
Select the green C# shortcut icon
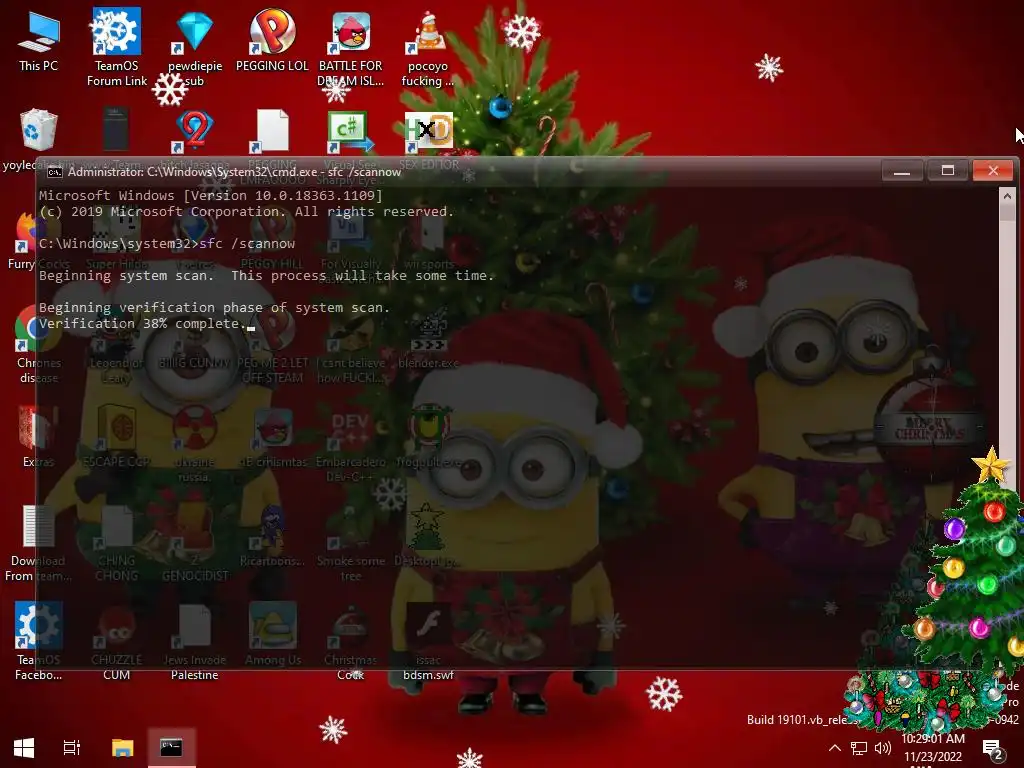pos(350,131)
